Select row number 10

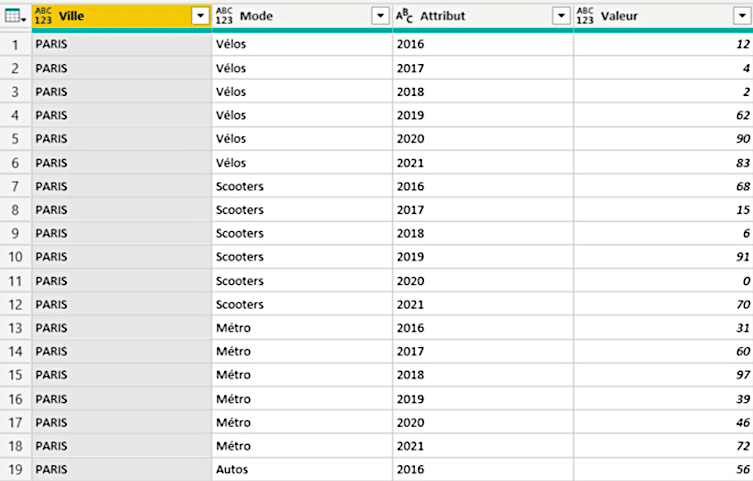tap(15, 257)
